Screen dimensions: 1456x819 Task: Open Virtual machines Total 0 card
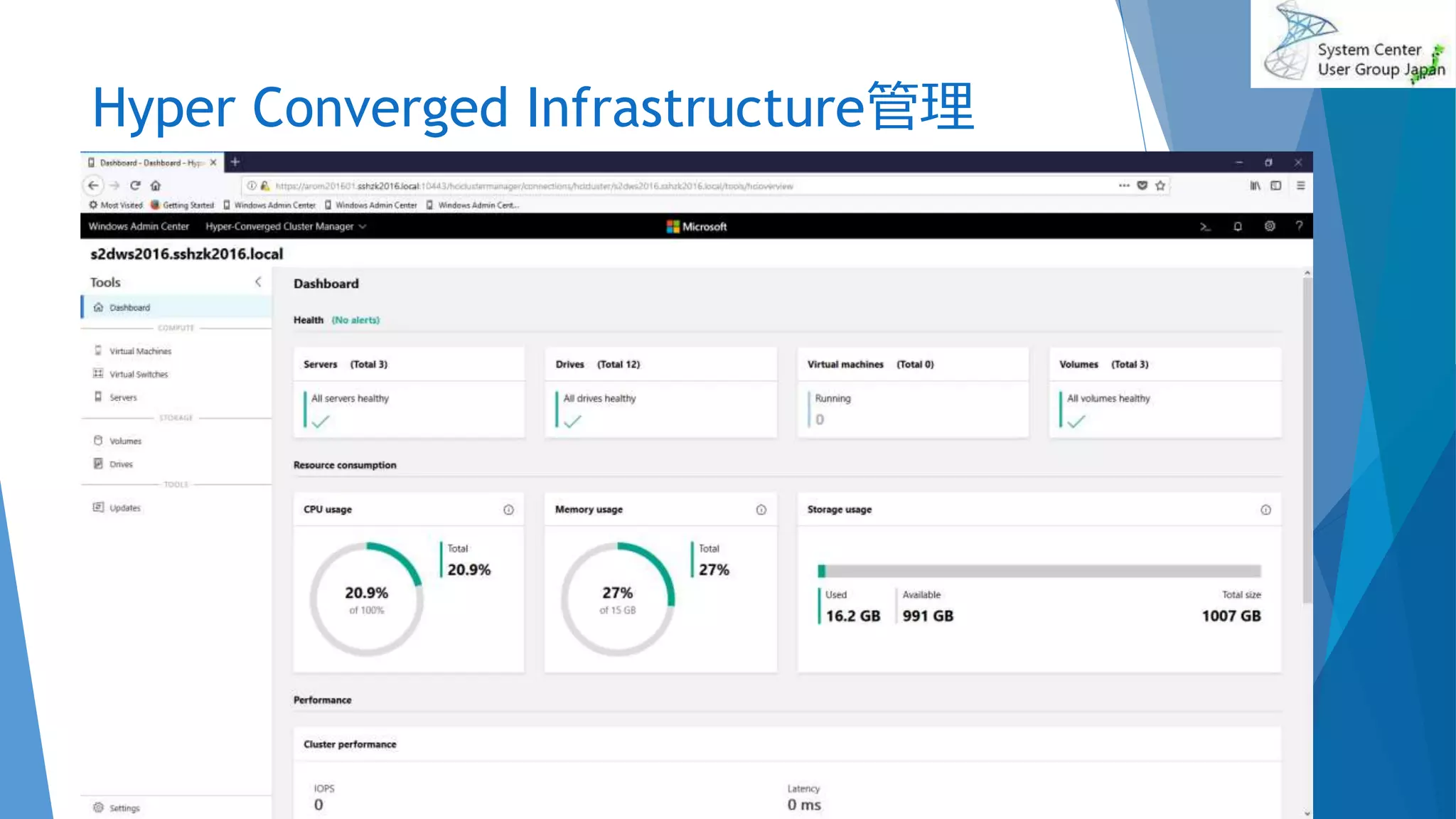click(x=913, y=392)
